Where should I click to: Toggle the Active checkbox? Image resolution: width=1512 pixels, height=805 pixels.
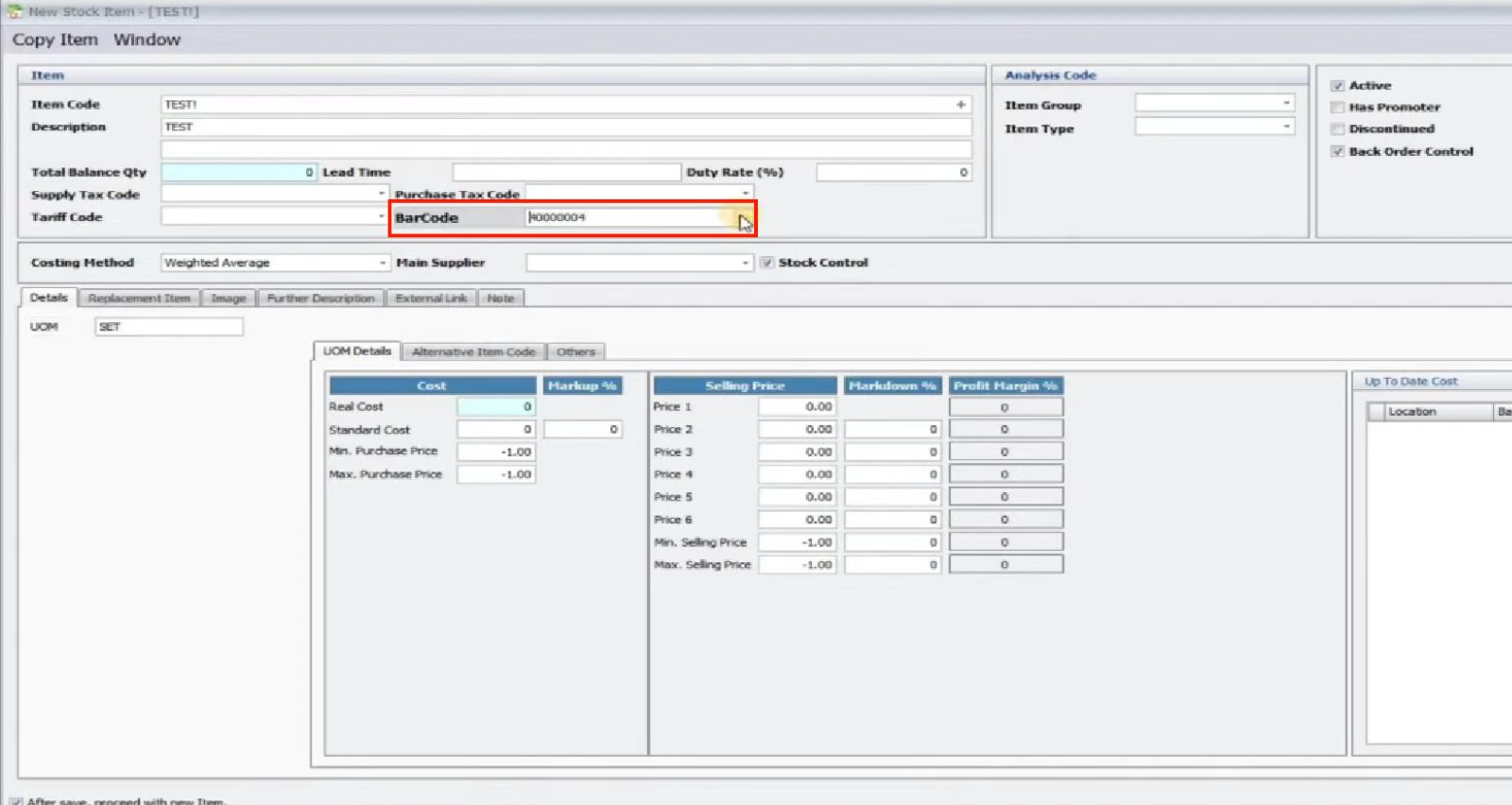coord(1337,86)
